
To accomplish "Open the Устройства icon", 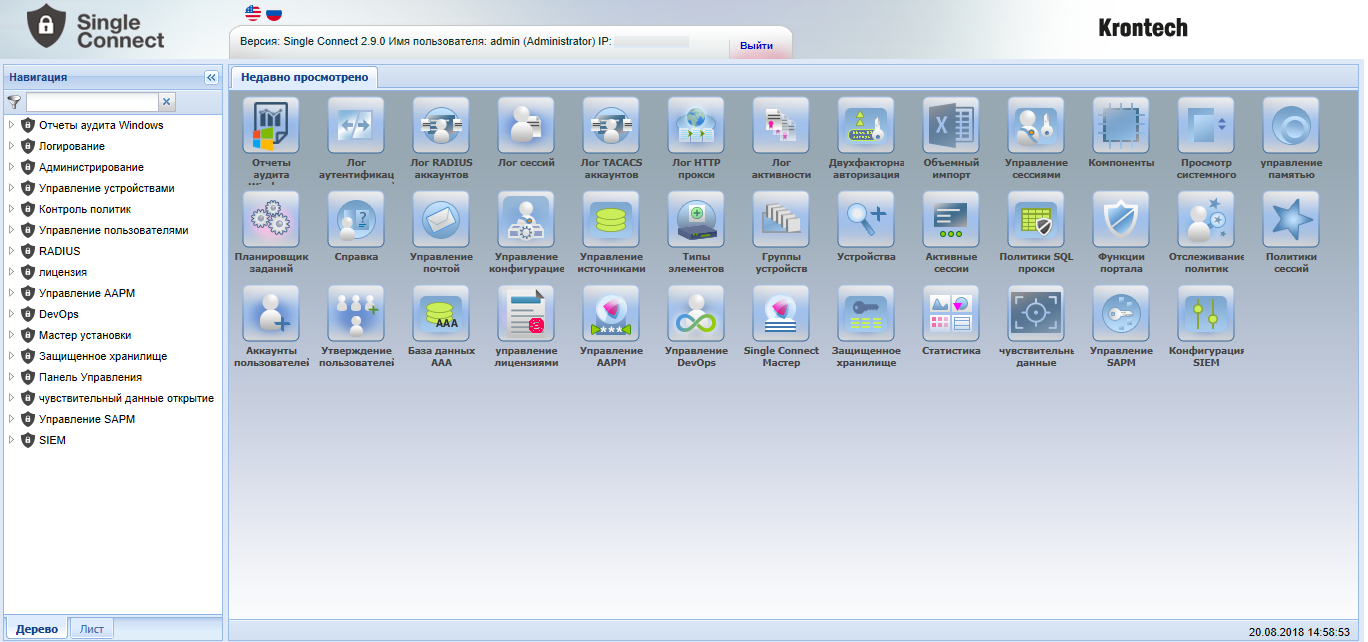I will pos(866,219).
